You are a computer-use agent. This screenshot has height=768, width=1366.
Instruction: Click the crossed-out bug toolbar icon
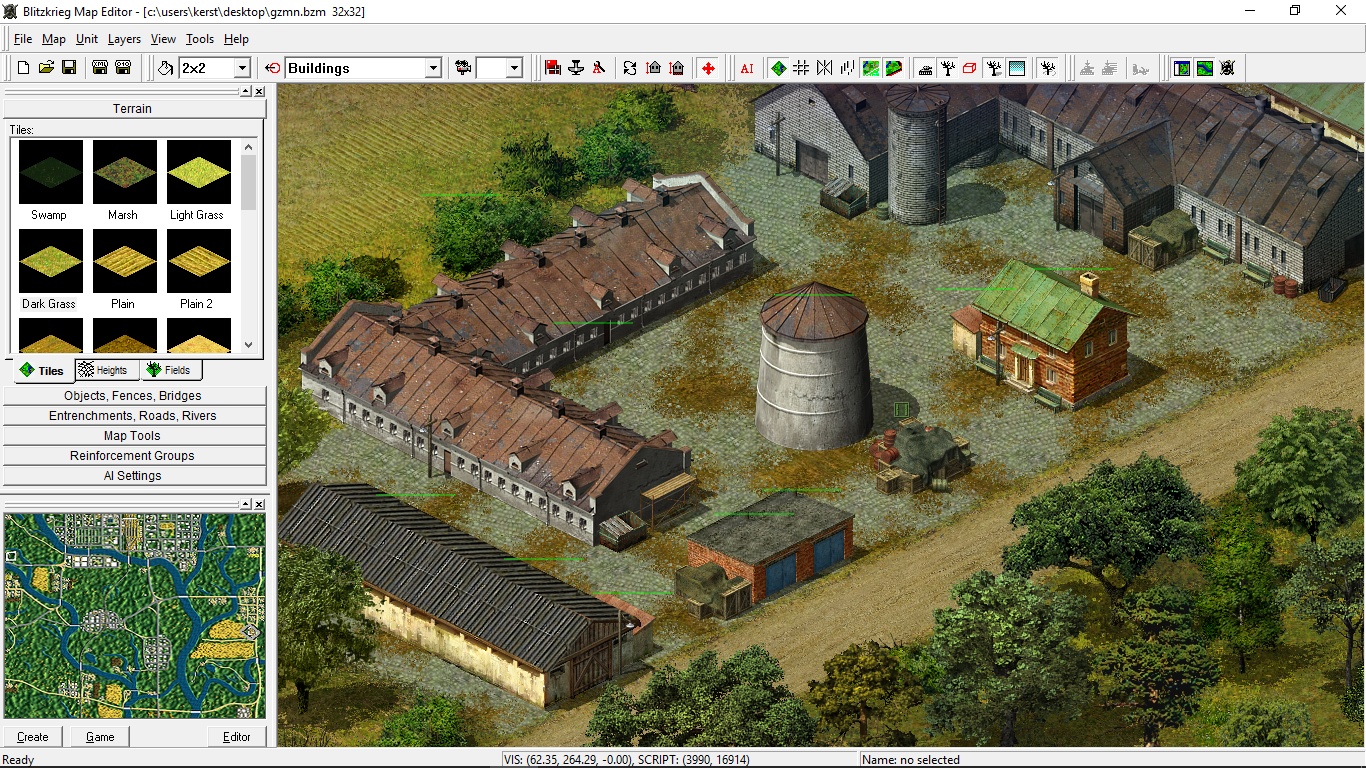(x=1227, y=68)
